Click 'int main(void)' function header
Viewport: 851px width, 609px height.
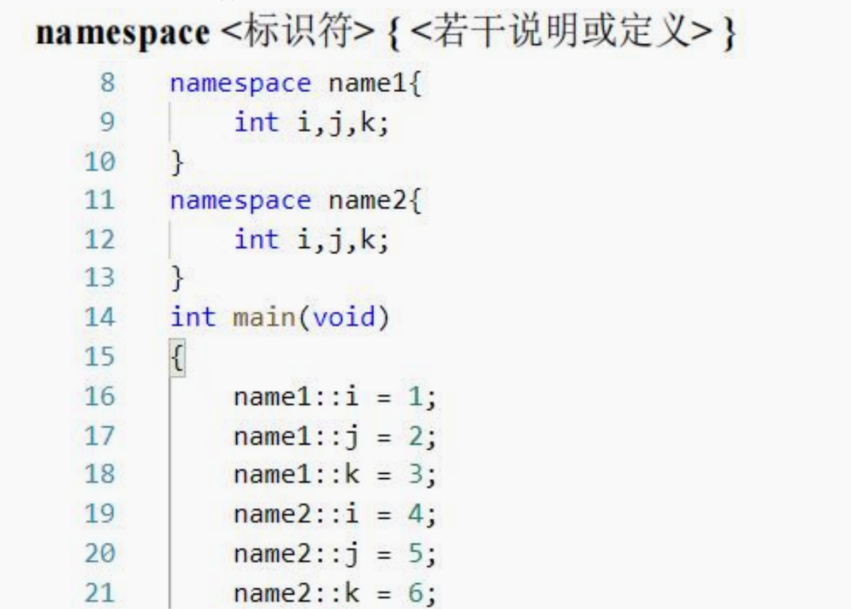(280, 318)
